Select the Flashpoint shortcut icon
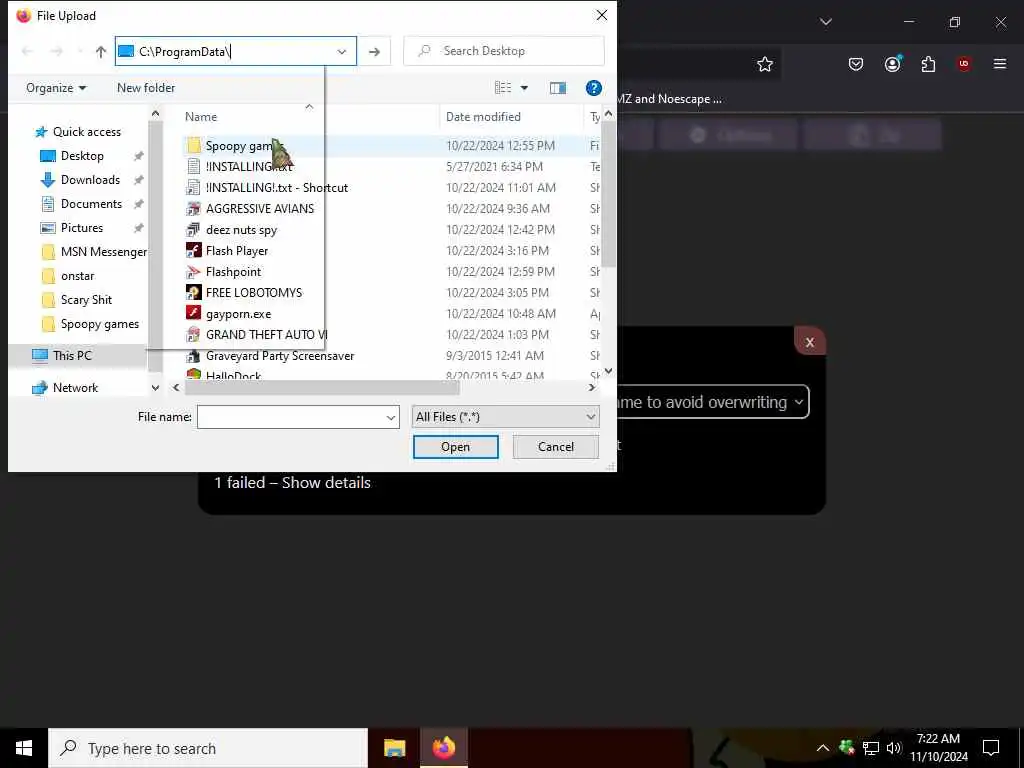The width and height of the screenshot is (1024, 768). 193,272
